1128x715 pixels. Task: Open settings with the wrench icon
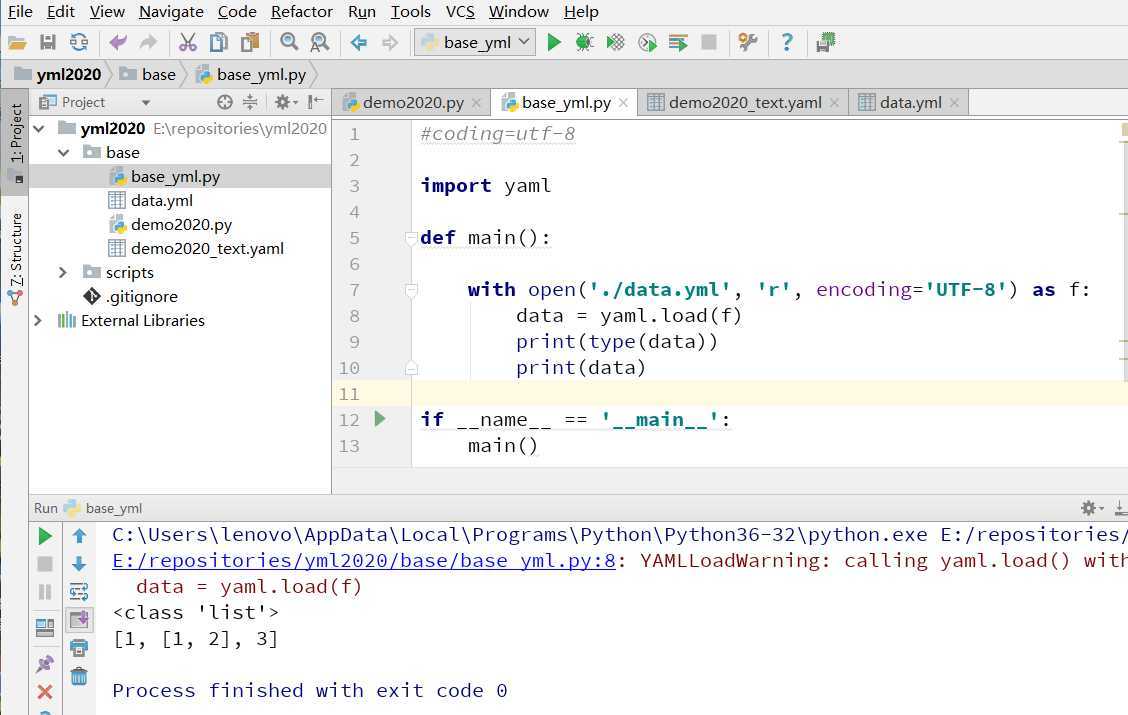[748, 43]
